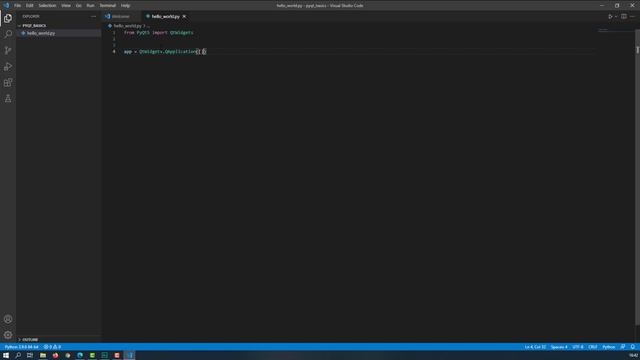Open the View menu
The height and width of the screenshot is (360, 640).
click(66, 6)
